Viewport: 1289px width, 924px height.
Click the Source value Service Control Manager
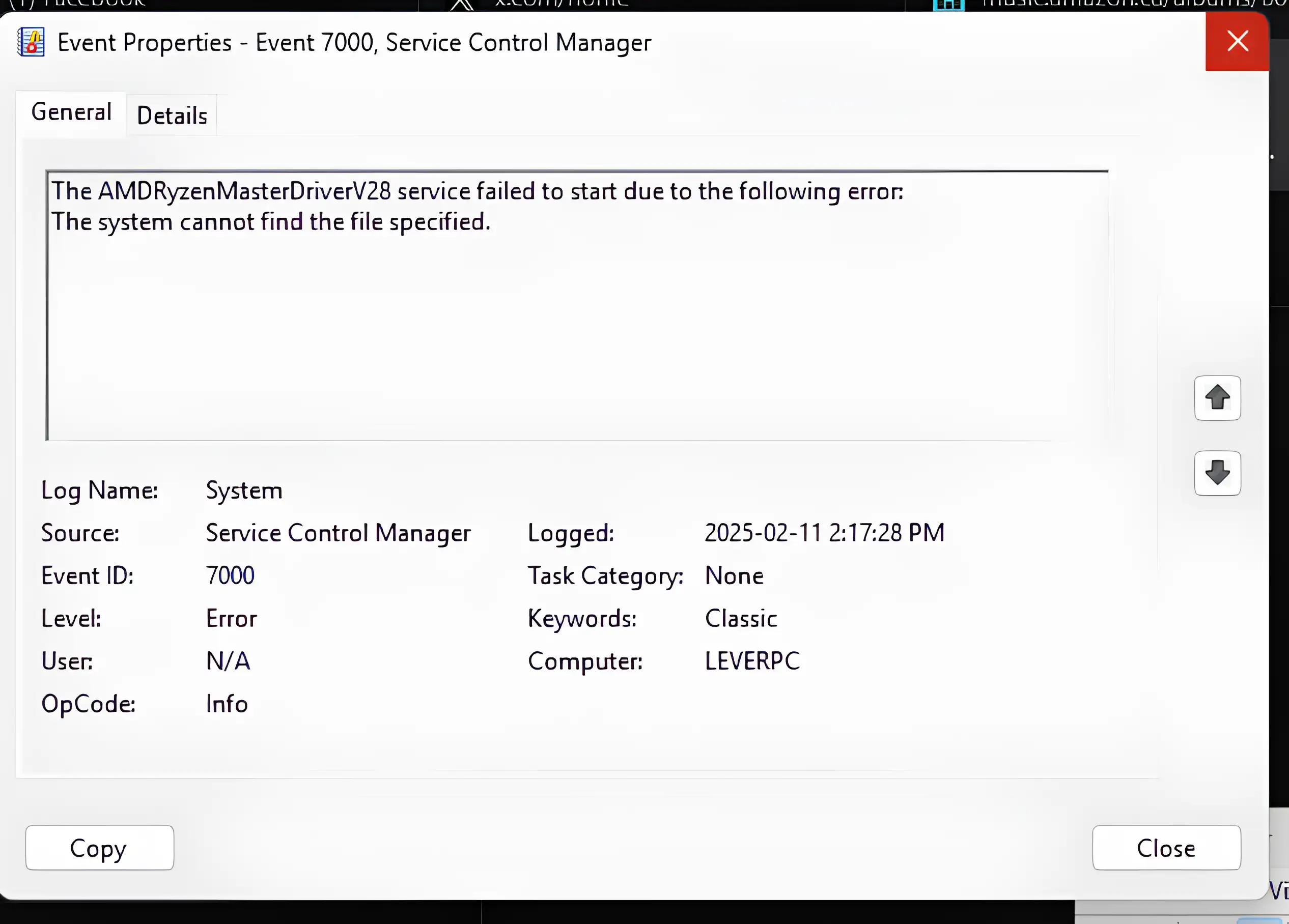click(x=338, y=533)
